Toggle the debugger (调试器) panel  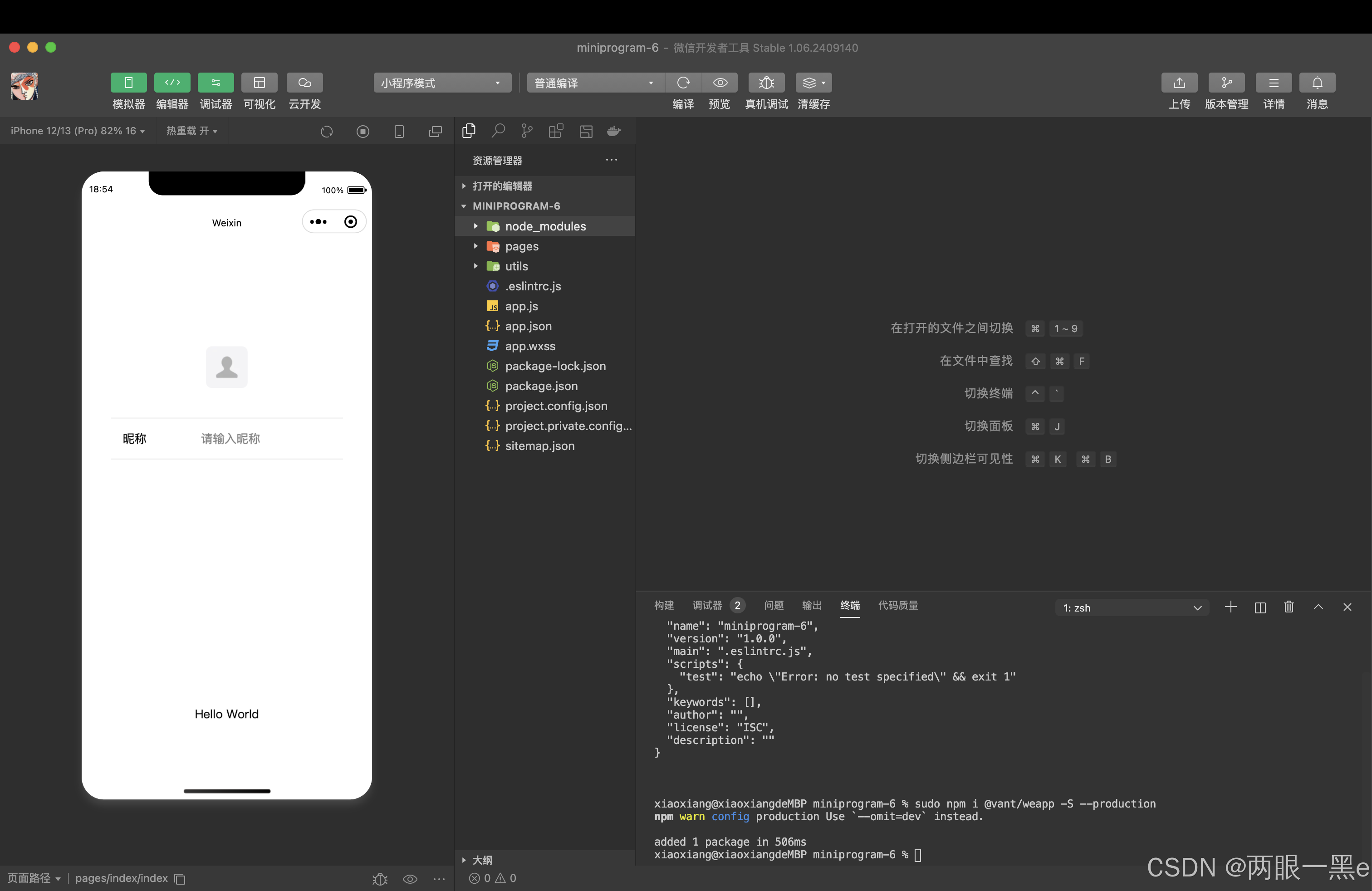(216, 83)
